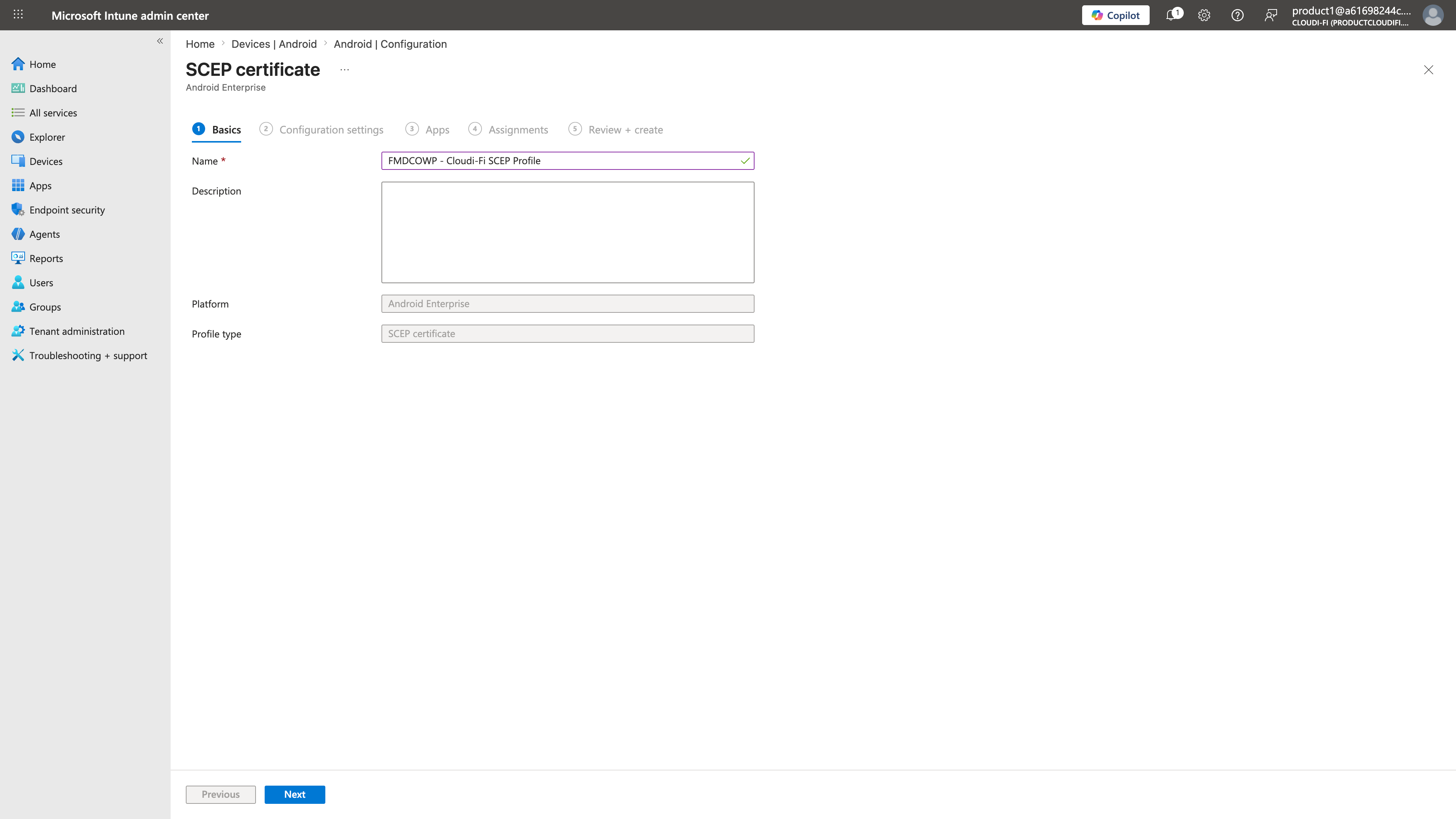Click the Agents icon in sidebar

pyautogui.click(x=18, y=234)
